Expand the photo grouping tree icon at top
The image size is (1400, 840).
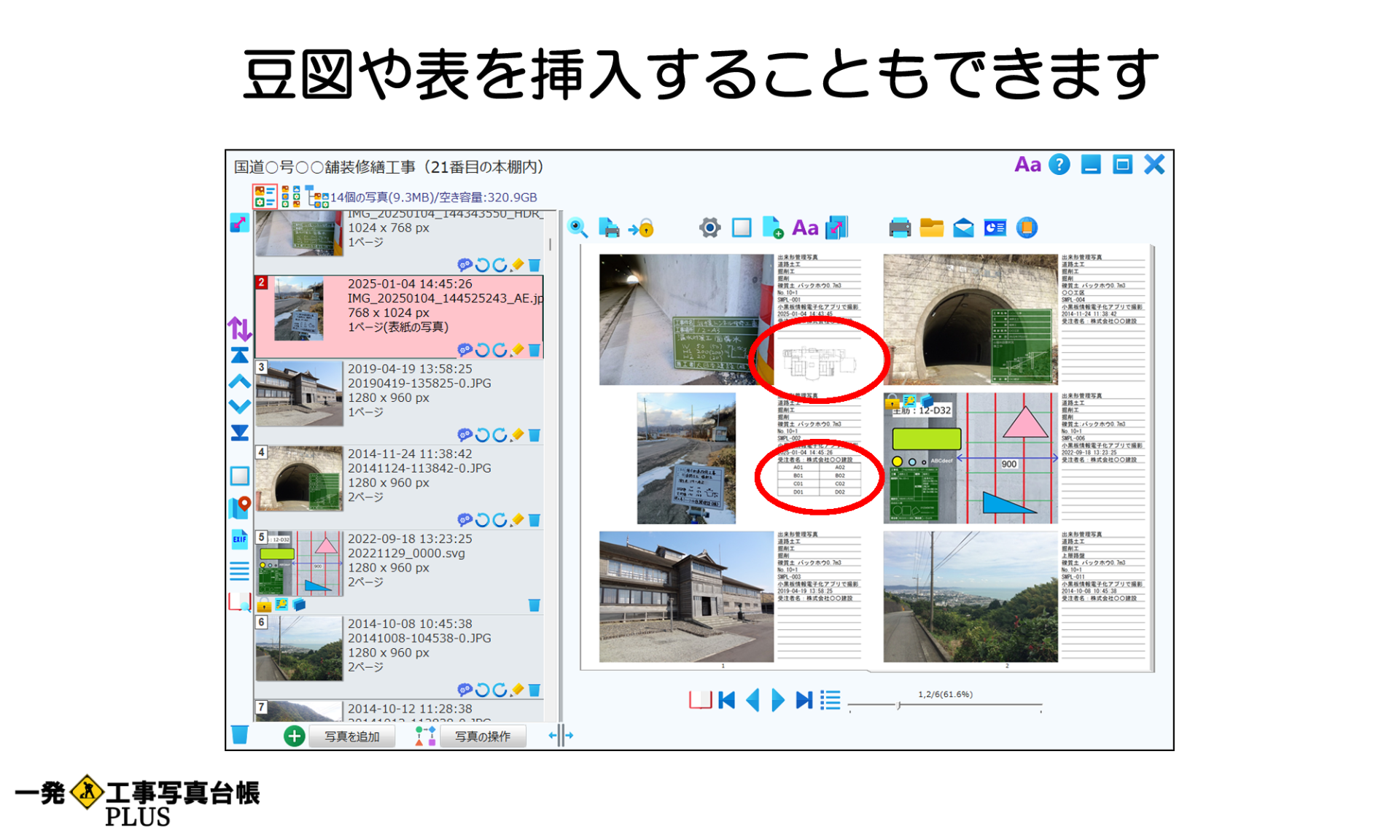point(319,196)
